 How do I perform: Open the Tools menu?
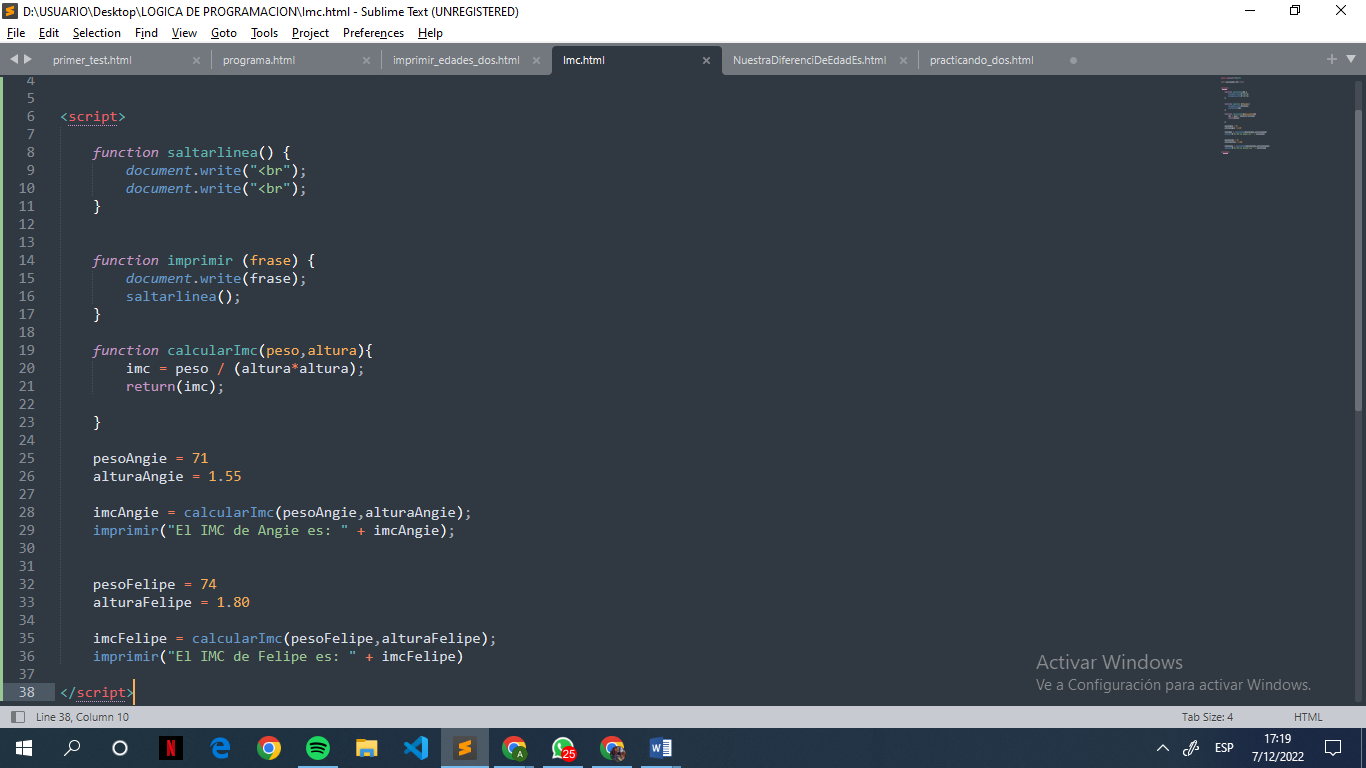[x=264, y=33]
